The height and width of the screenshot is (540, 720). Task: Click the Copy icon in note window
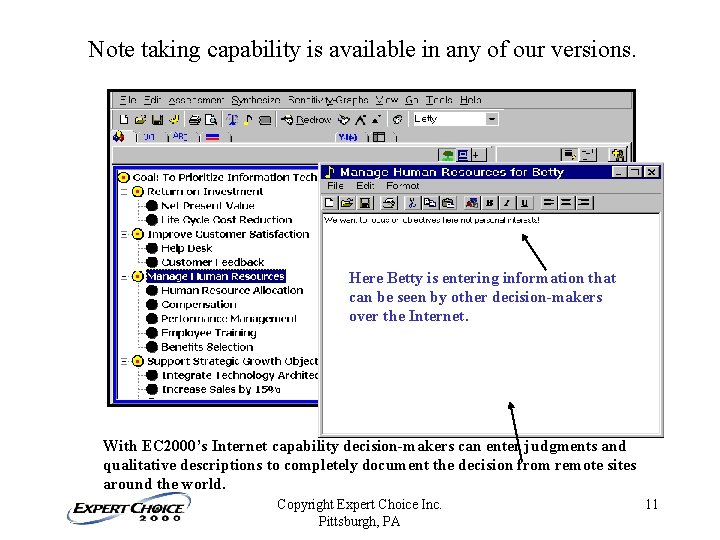click(x=430, y=202)
